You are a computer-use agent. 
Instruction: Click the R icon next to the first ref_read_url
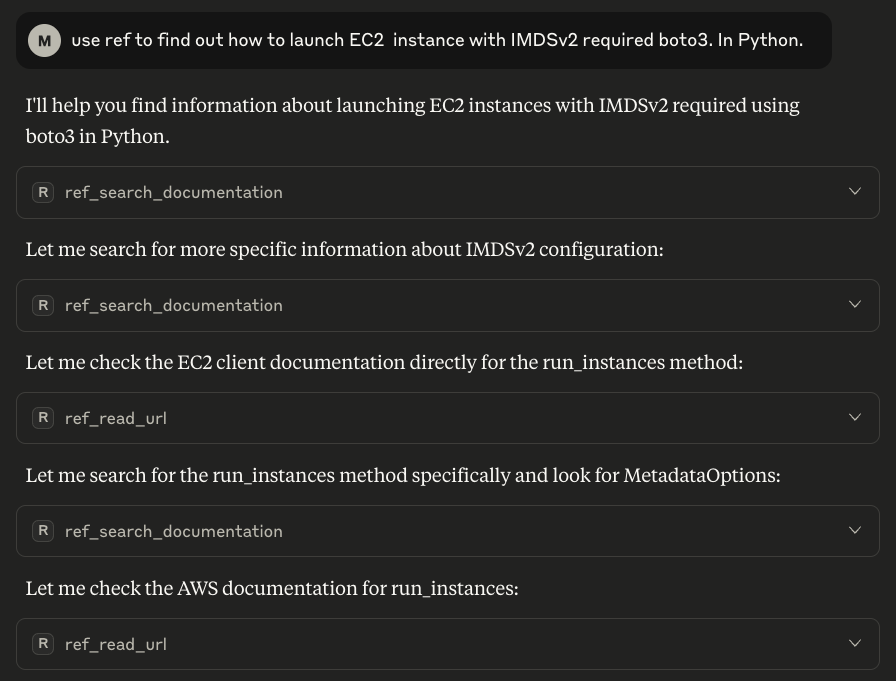[x=43, y=418]
